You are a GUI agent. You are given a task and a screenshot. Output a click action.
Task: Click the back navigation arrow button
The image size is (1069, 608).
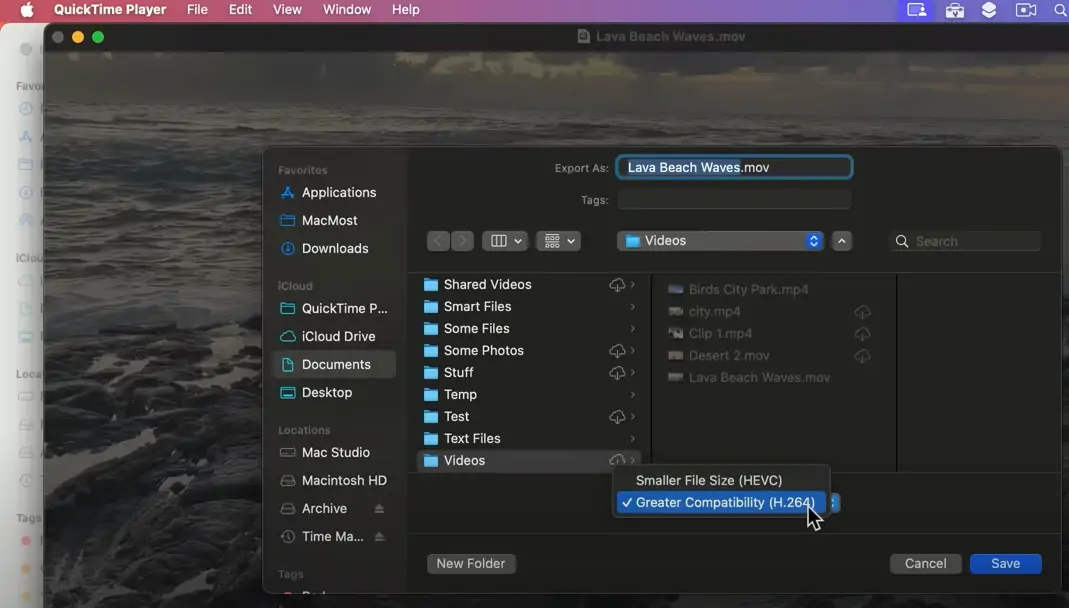tap(438, 241)
